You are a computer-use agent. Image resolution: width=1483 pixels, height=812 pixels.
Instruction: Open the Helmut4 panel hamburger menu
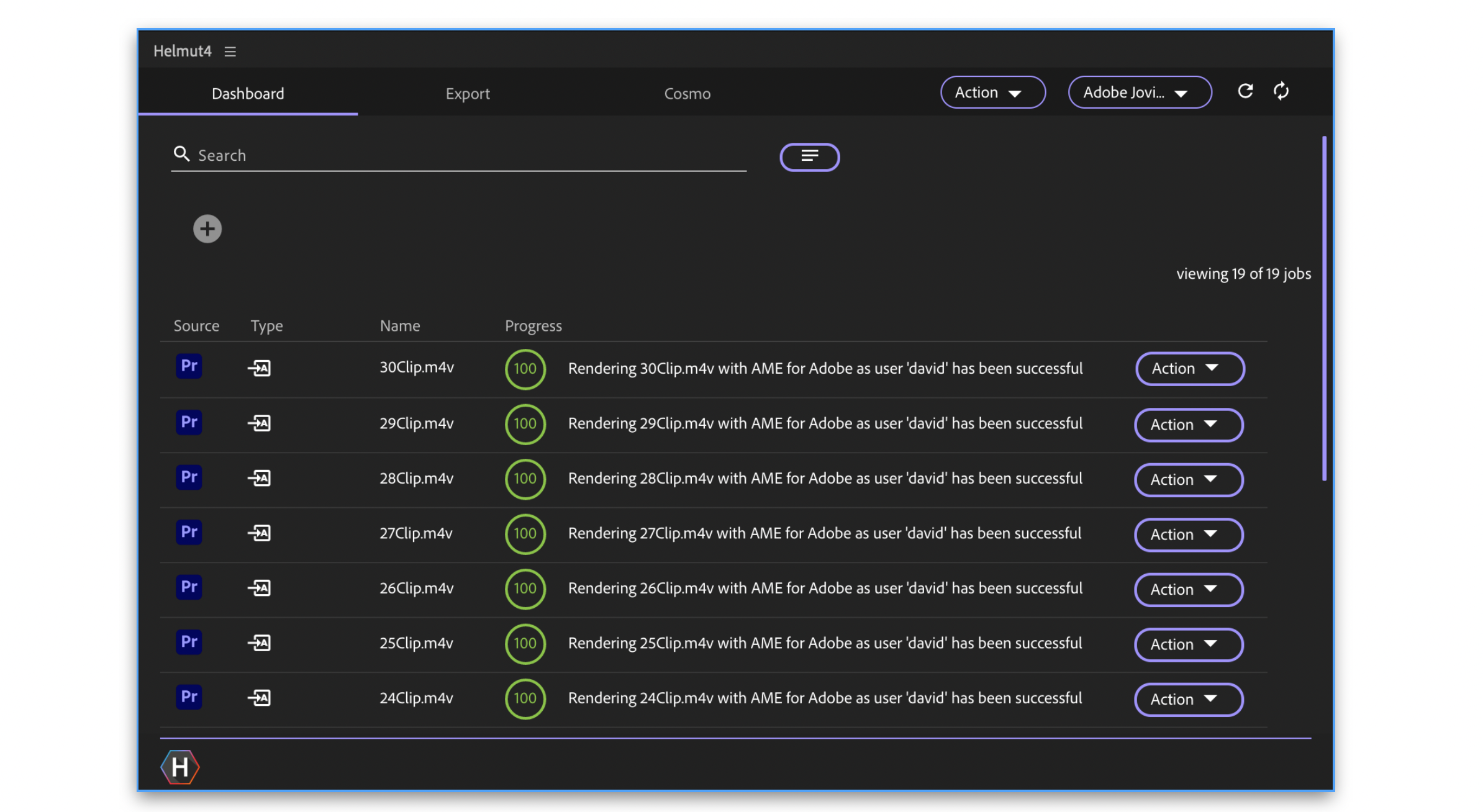(x=230, y=52)
